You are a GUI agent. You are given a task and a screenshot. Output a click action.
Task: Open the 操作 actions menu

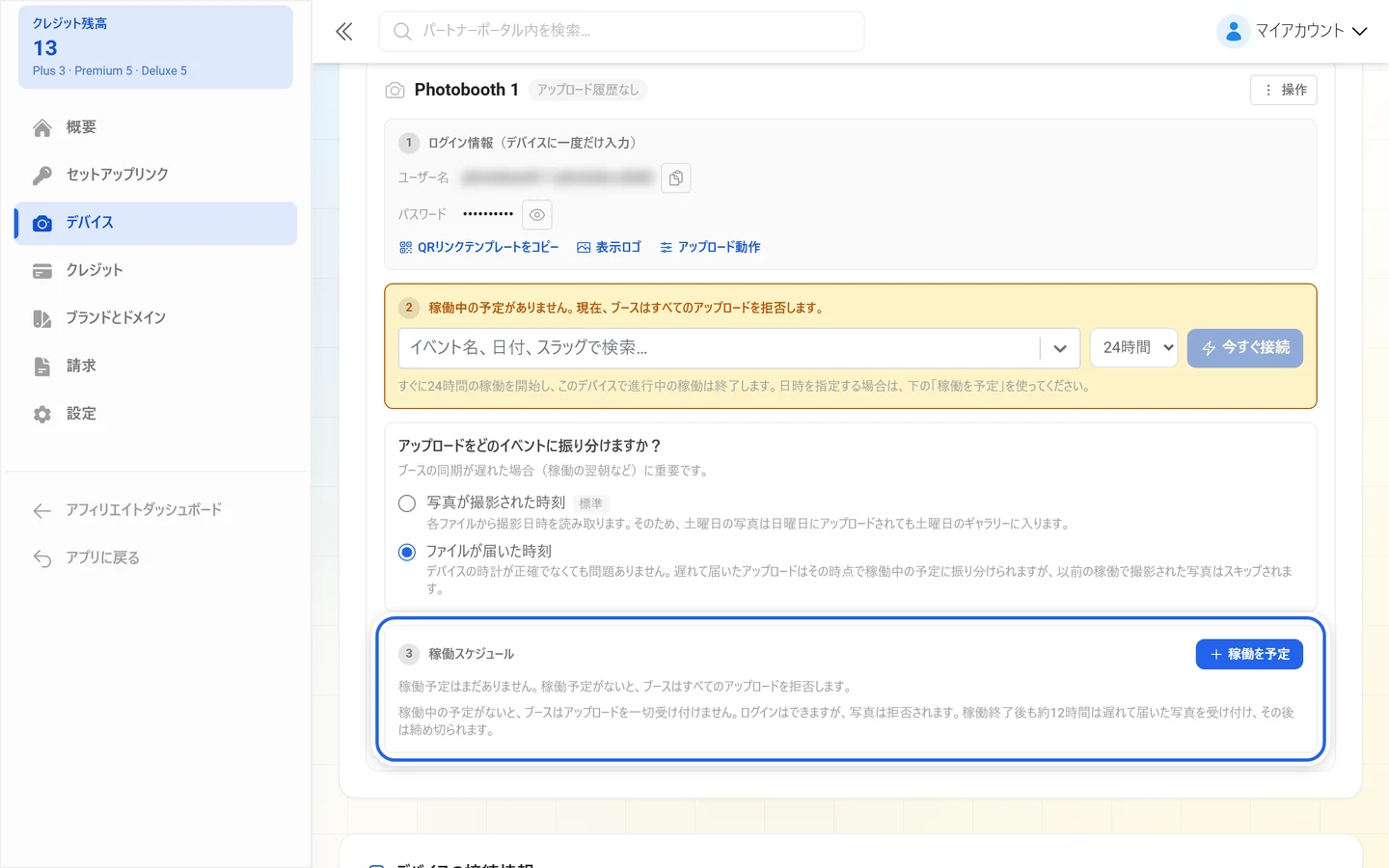click(1284, 90)
